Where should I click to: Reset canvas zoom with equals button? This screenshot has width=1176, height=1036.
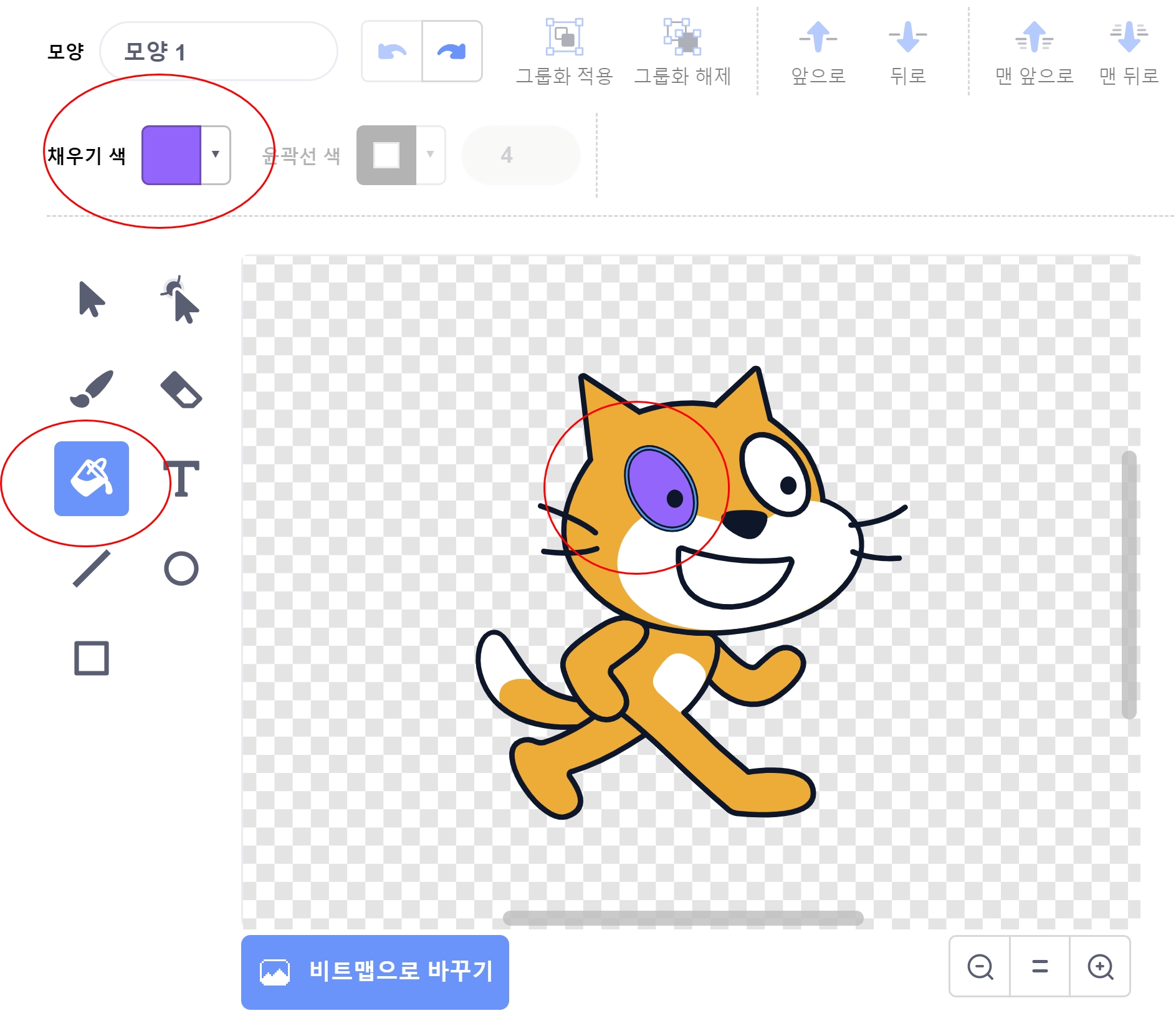1040,967
